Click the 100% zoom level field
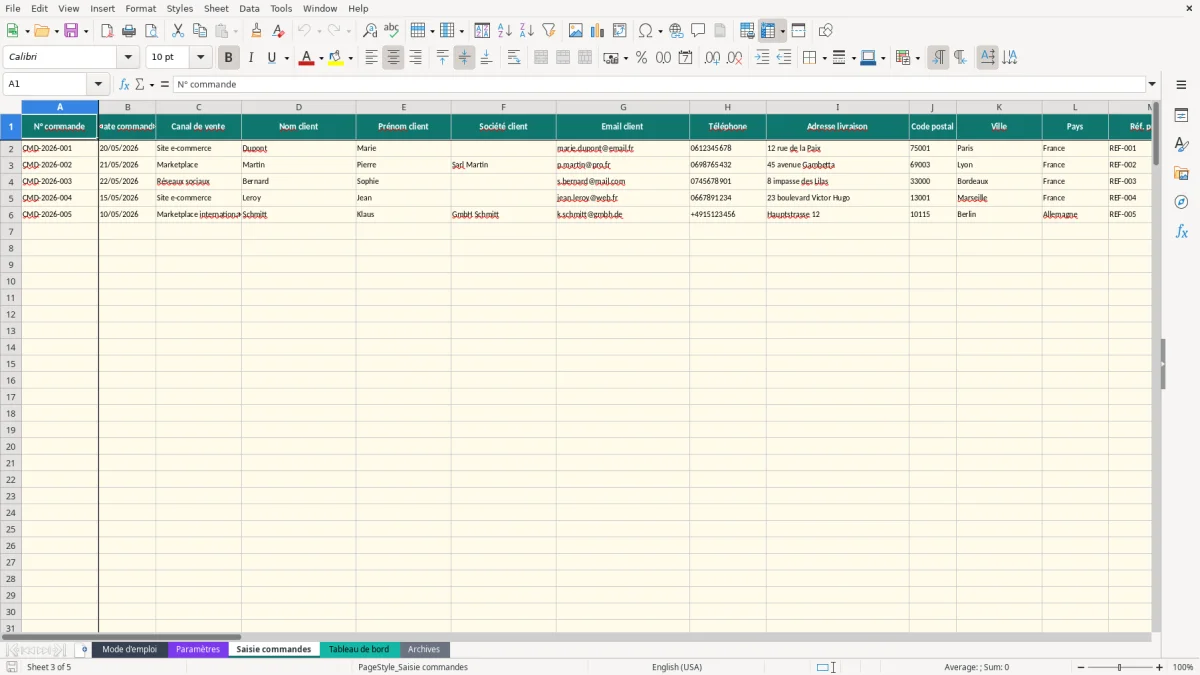Screen dimensions: 1200x675 (x=1183, y=667)
